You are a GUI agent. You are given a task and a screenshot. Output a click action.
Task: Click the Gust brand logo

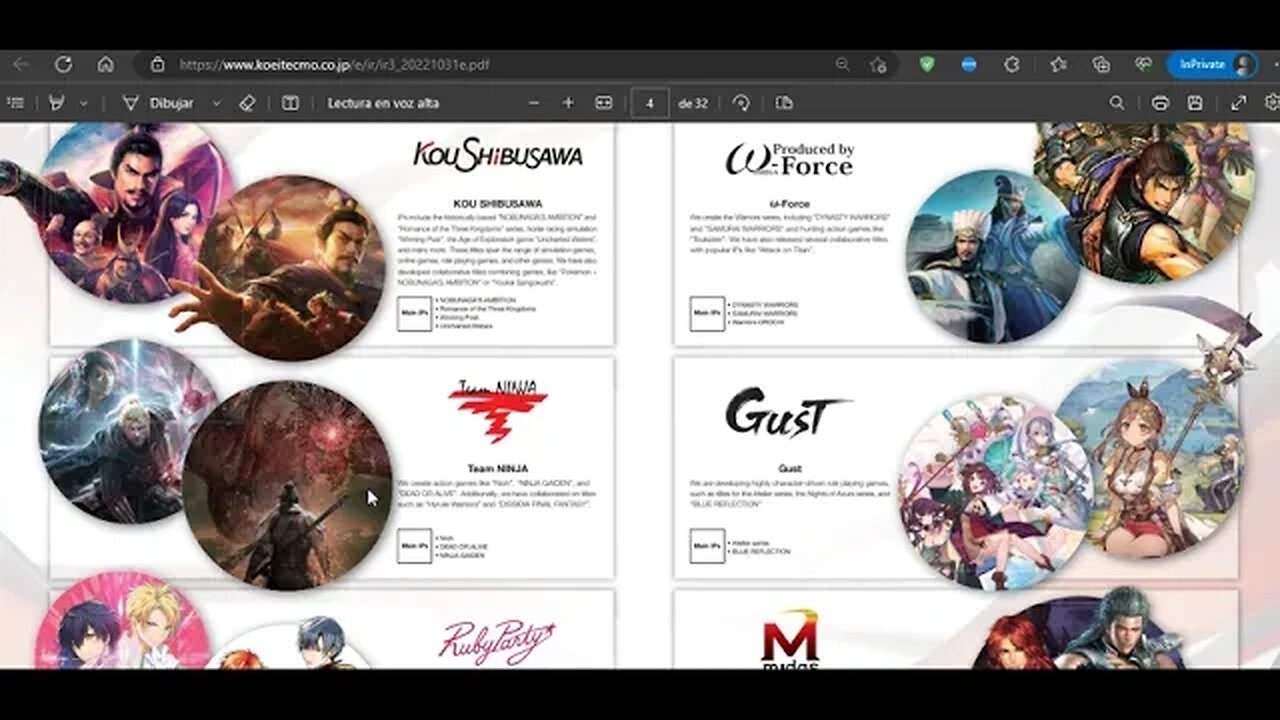coord(788,413)
